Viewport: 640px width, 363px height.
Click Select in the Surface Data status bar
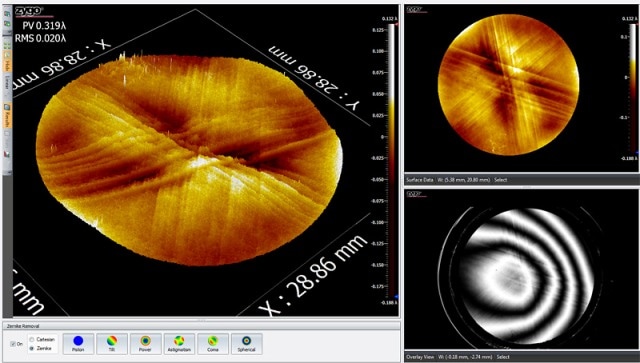click(501, 180)
